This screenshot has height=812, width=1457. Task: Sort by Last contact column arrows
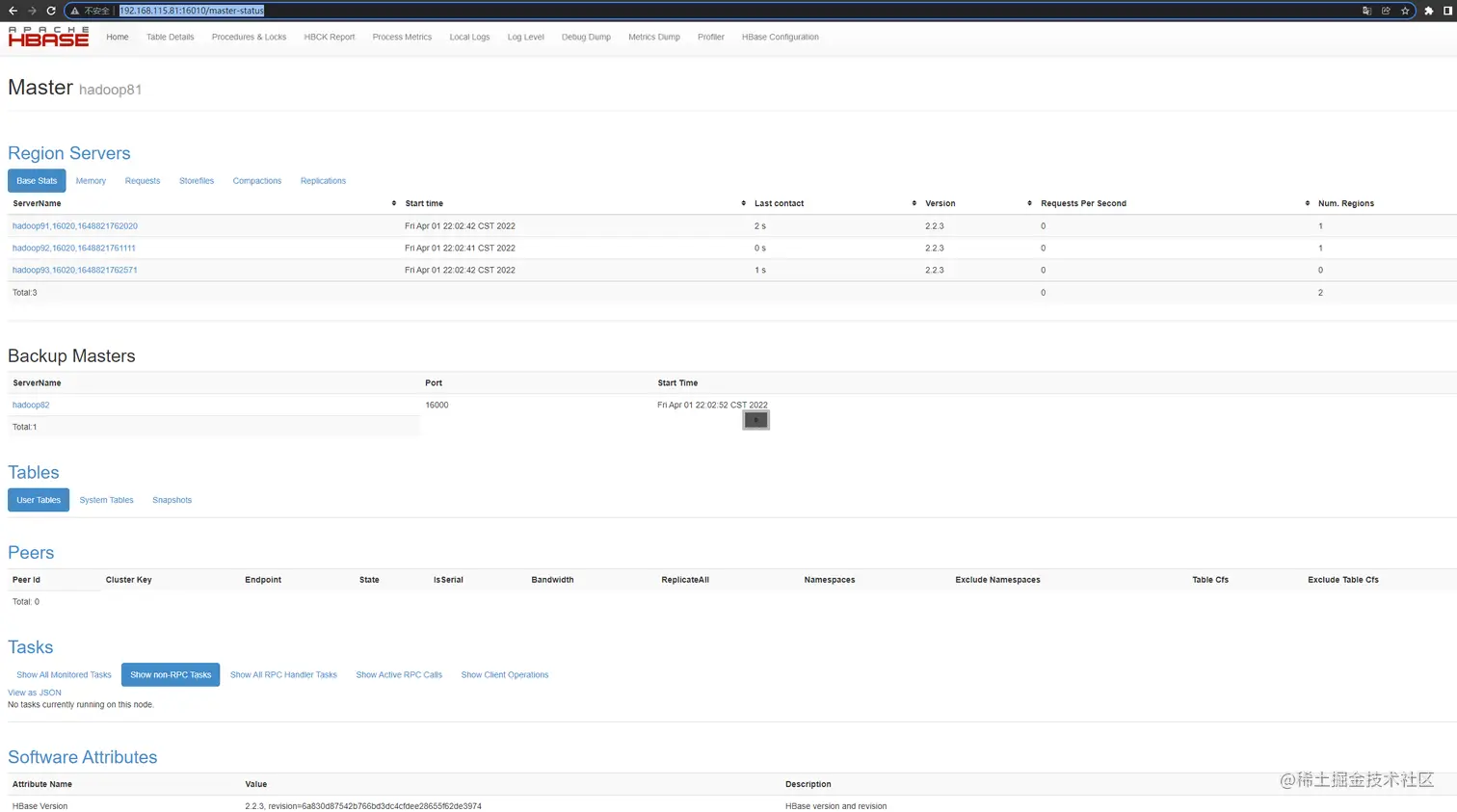click(x=914, y=203)
